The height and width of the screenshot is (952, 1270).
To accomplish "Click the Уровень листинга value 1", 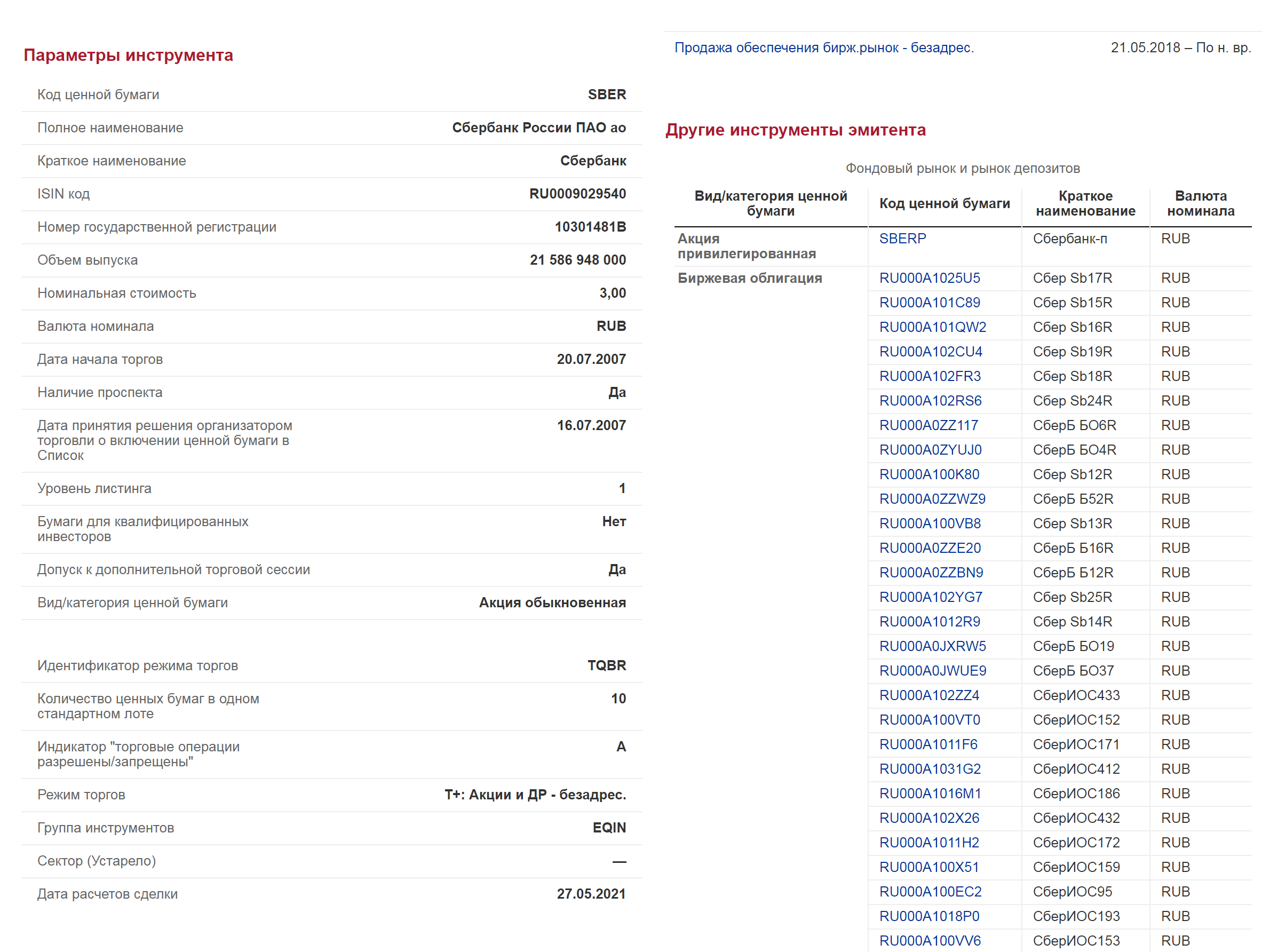I will [x=622, y=489].
